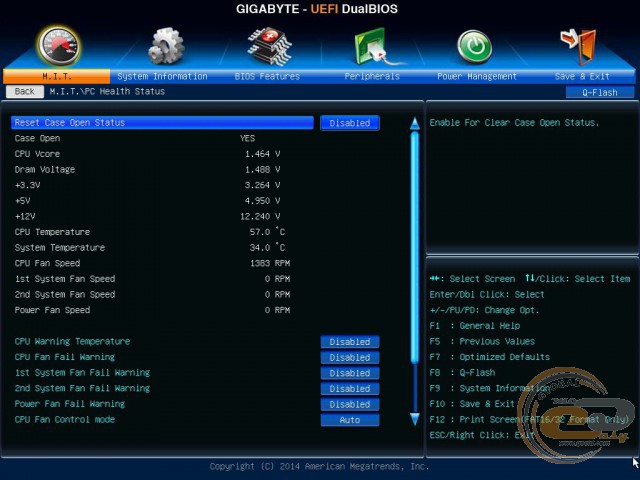Click the 2nd System Fan Speed label

(65, 294)
